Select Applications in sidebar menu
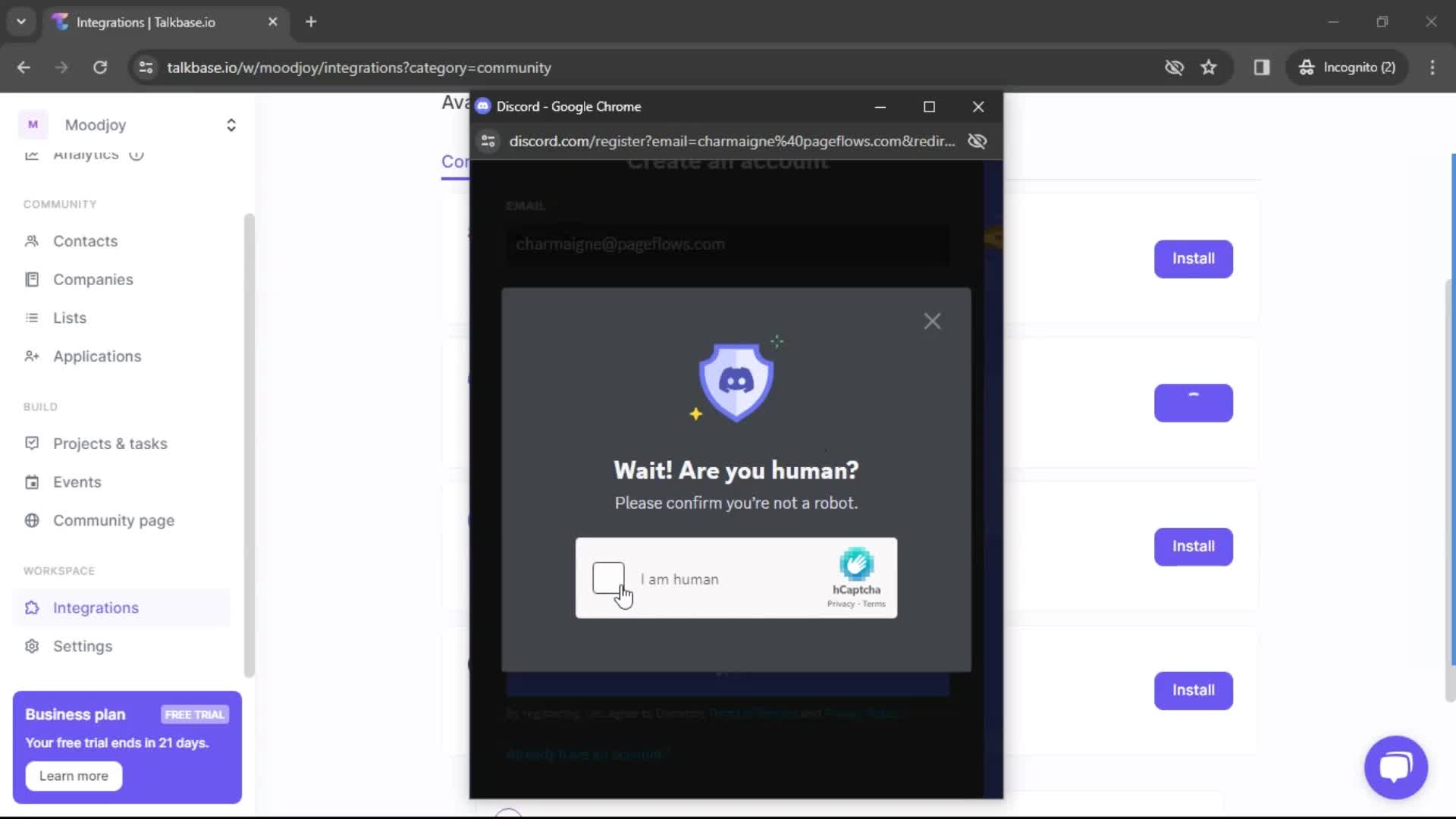This screenshot has height=819, width=1456. coord(97,356)
